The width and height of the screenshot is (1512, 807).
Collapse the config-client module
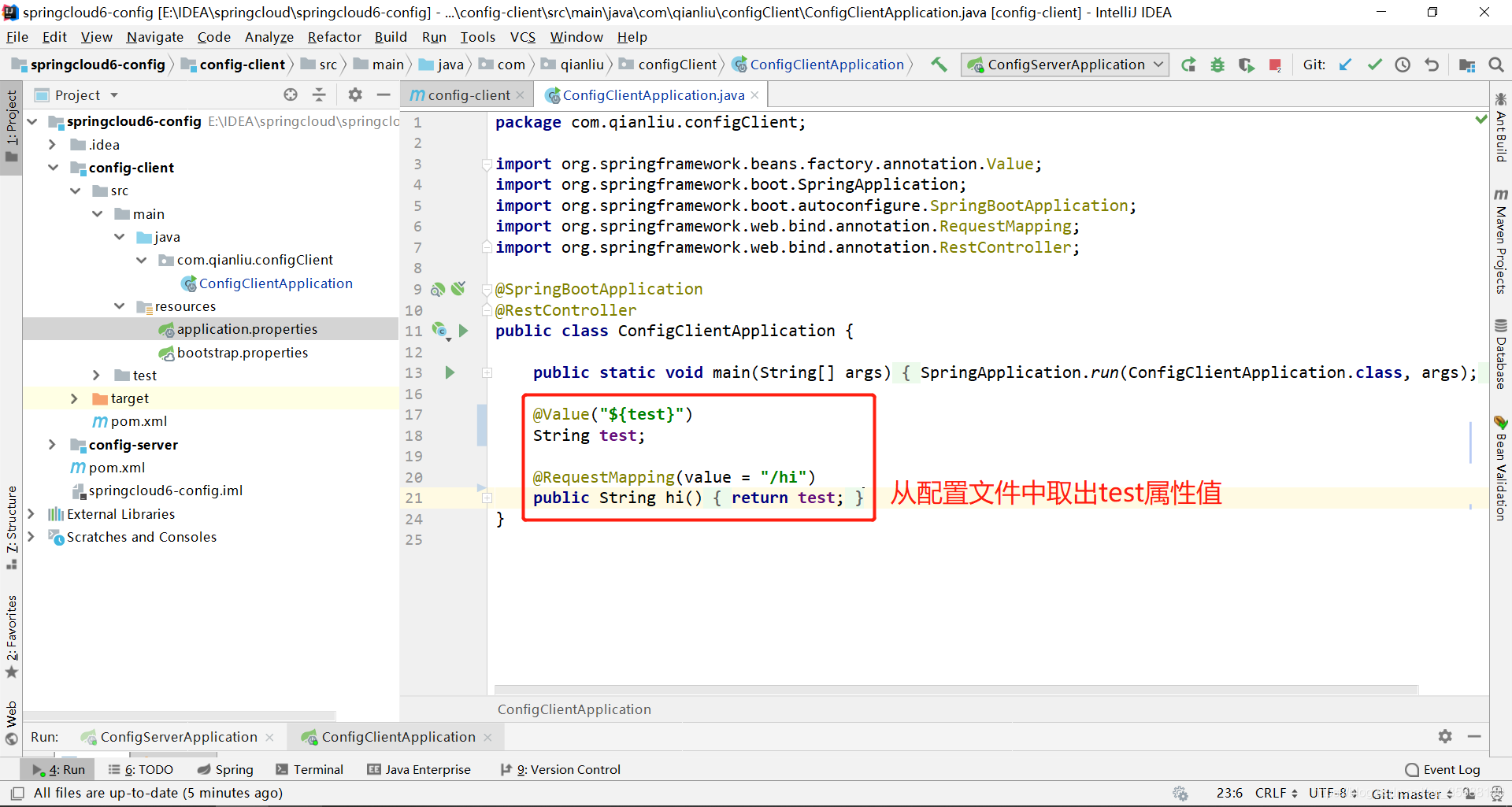pyautogui.click(x=53, y=168)
